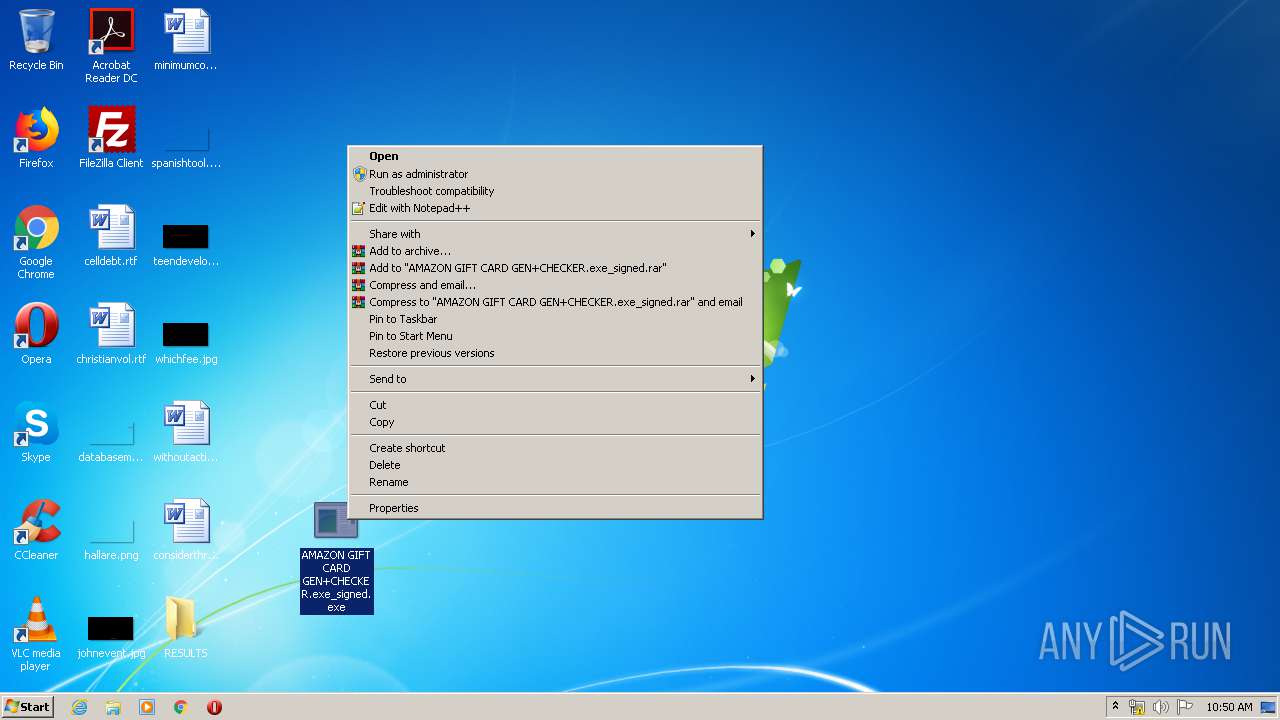Screen dimensions: 1280x720
Task: Open Properties from context menu
Action: pyautogui.click(x=555, y=508)
